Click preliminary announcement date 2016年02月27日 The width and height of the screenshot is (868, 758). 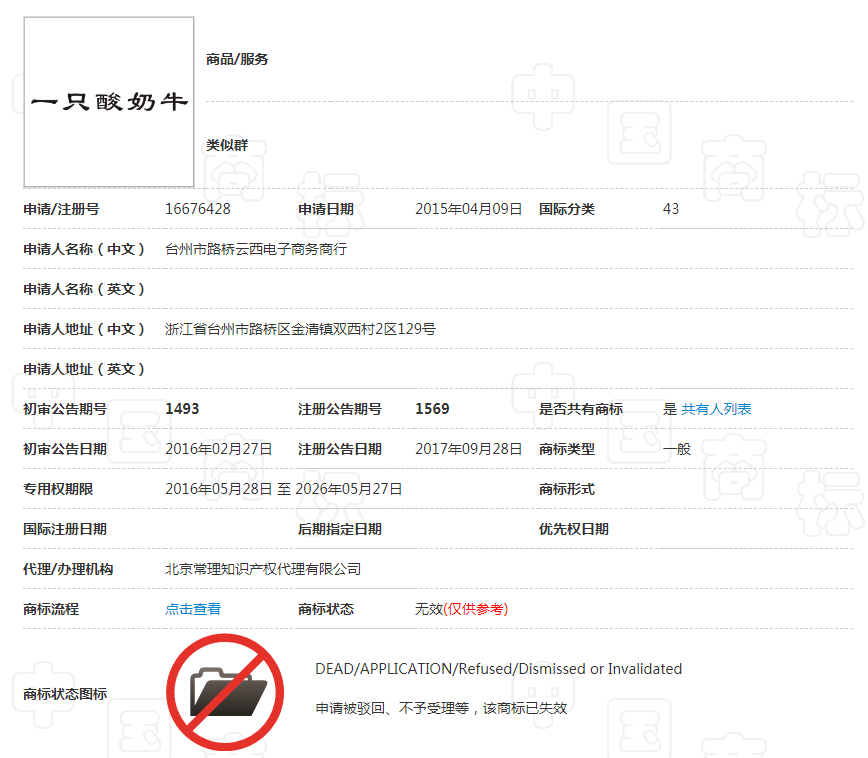coord(218,449)
